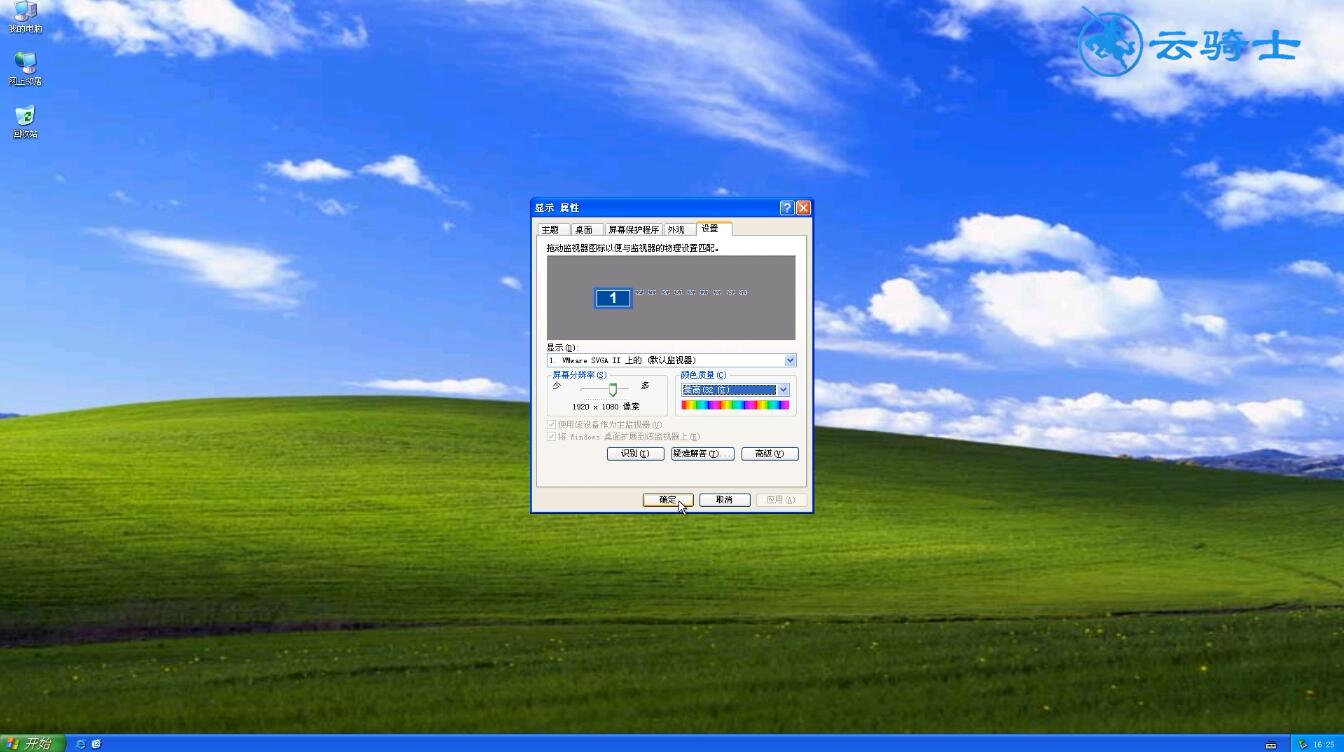Click the 取消 (Cancel) button
Viewport: 1344px width, 752px height.
[x=725, y=500]
